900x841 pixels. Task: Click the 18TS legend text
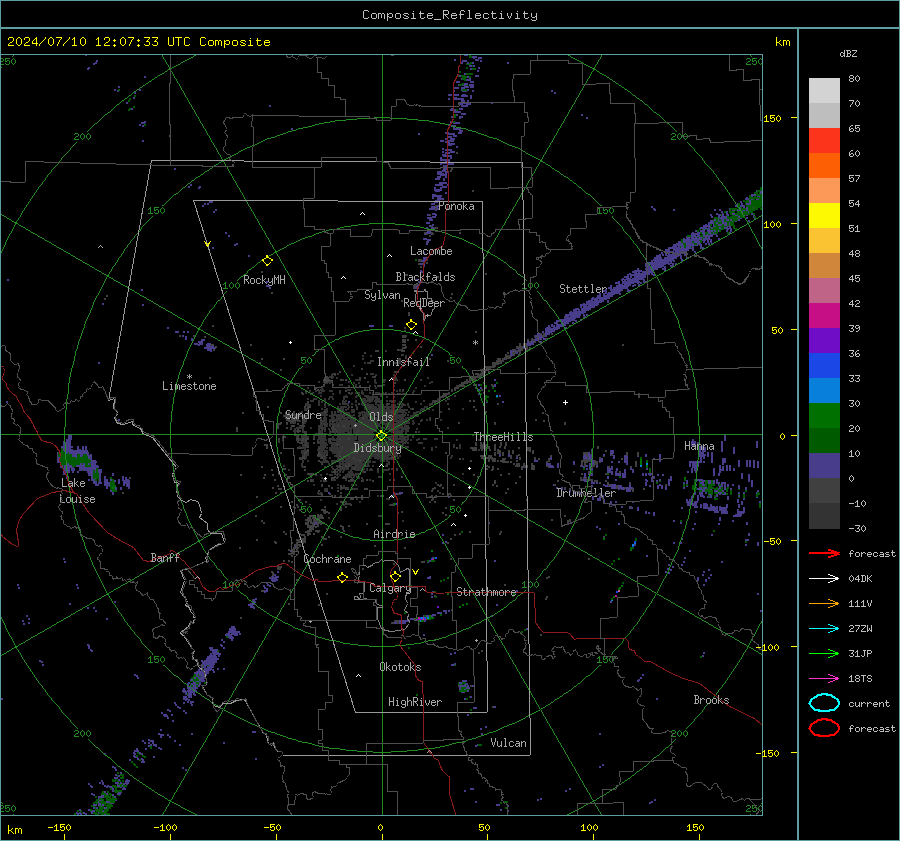[860, 679]
